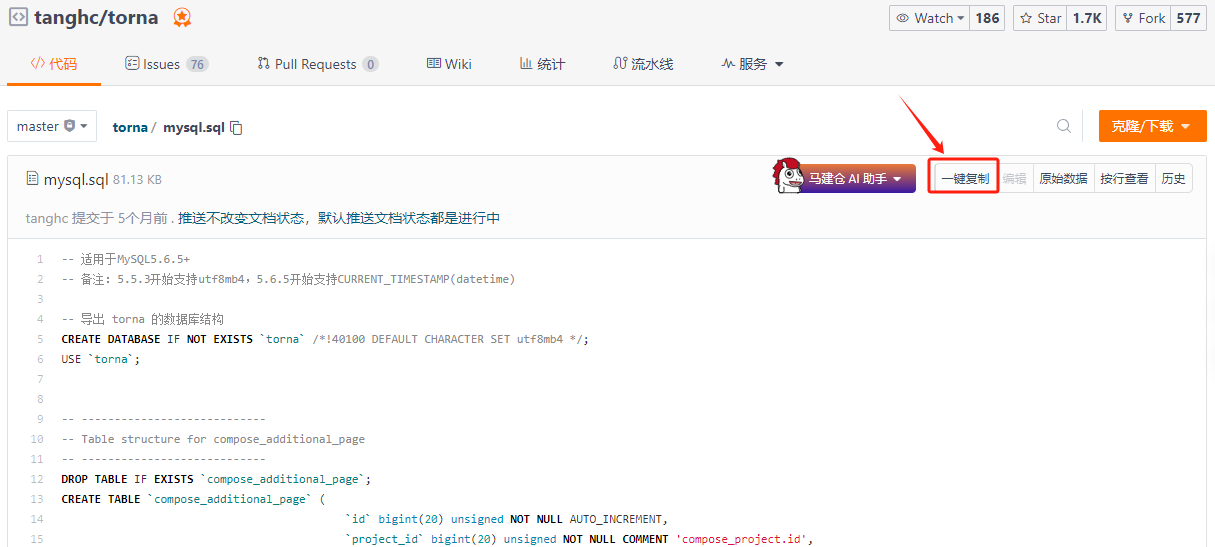This screenshot has width=1215, height=547.
Task: Open the Issues tab
Action: coord(165,64)
